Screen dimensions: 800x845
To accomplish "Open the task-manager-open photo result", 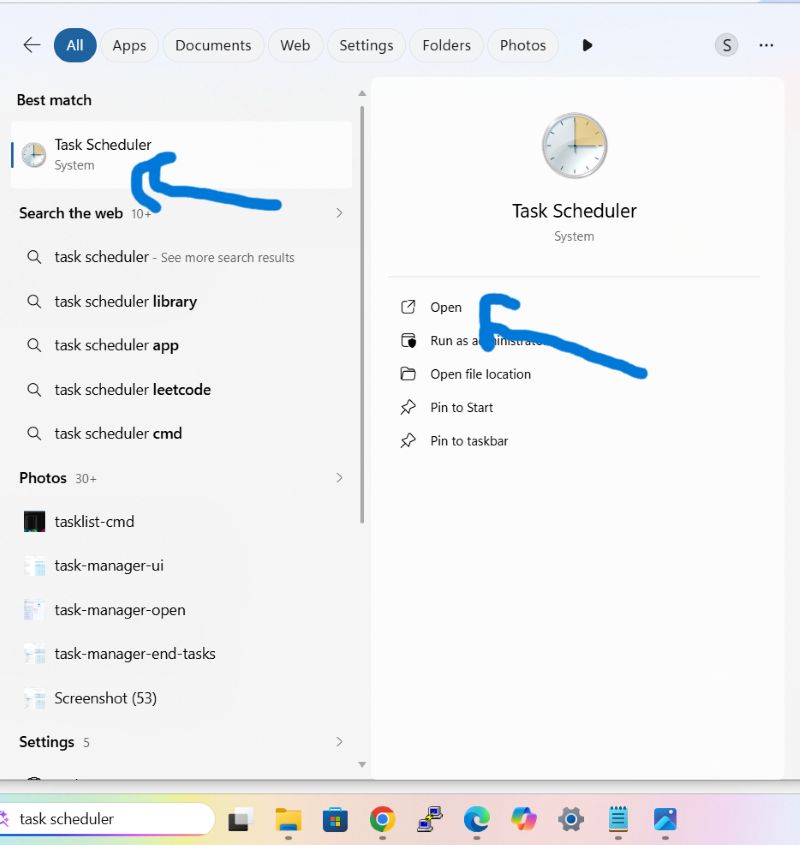I will (181, 609).
